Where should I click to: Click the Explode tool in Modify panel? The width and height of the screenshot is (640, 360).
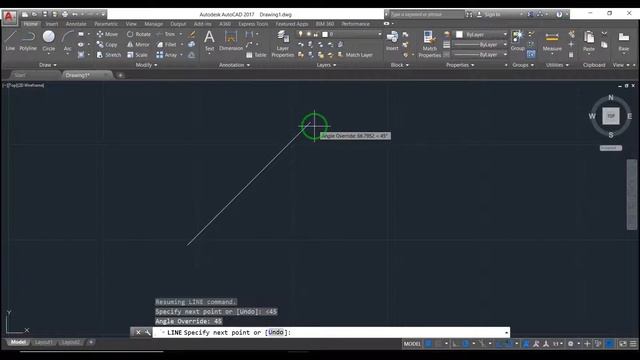coord(191,44)
